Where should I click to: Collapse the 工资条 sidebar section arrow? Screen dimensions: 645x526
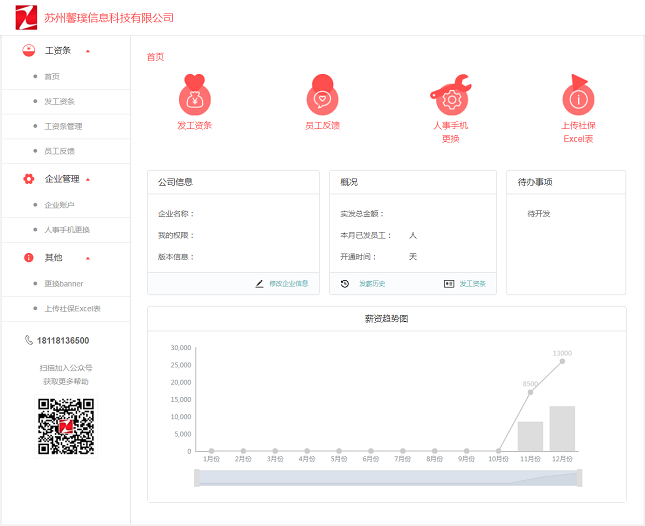87,50
